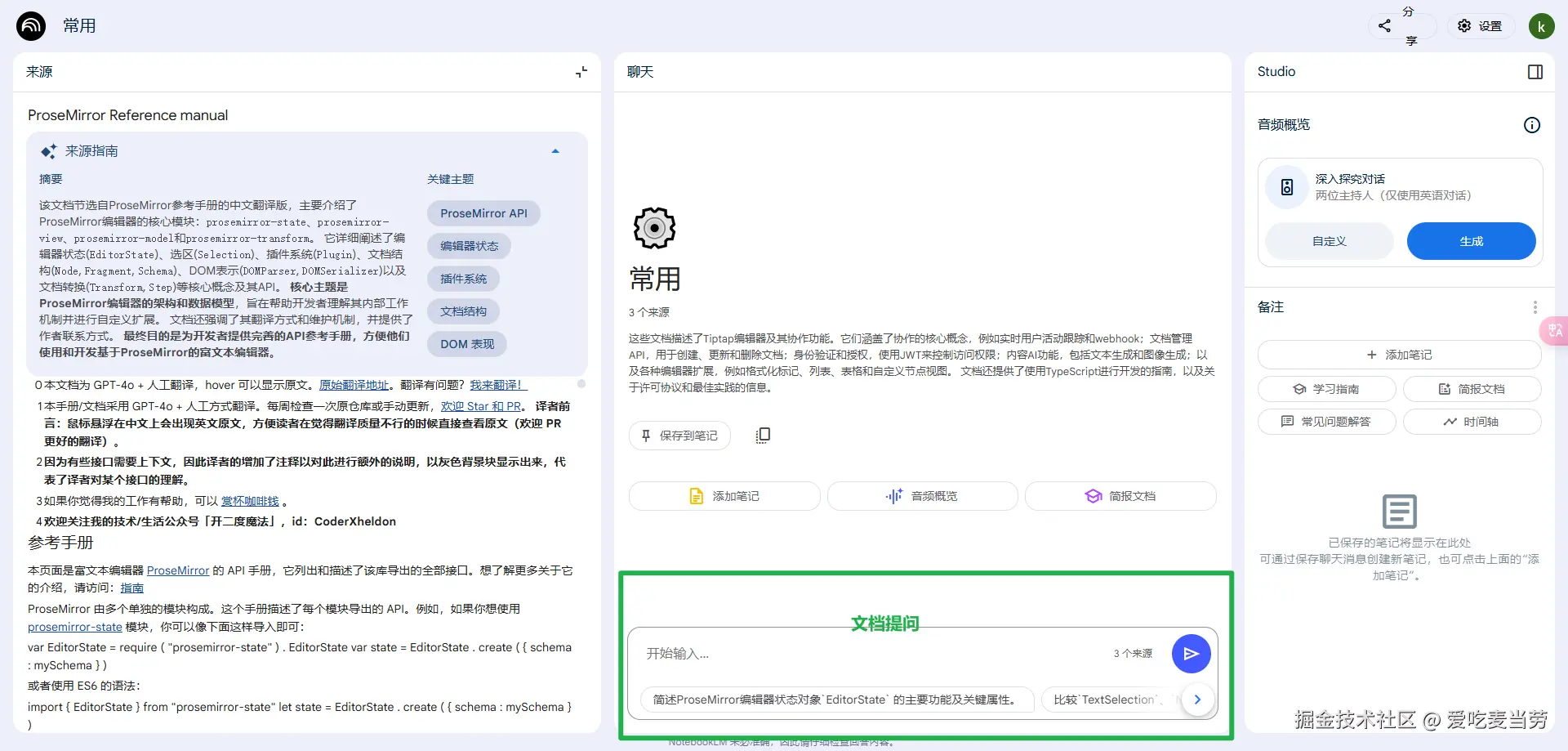Viewport: 1568px width, 751px height.
Task: Open the 备注 more options menu
Action: pos(1535,307)
